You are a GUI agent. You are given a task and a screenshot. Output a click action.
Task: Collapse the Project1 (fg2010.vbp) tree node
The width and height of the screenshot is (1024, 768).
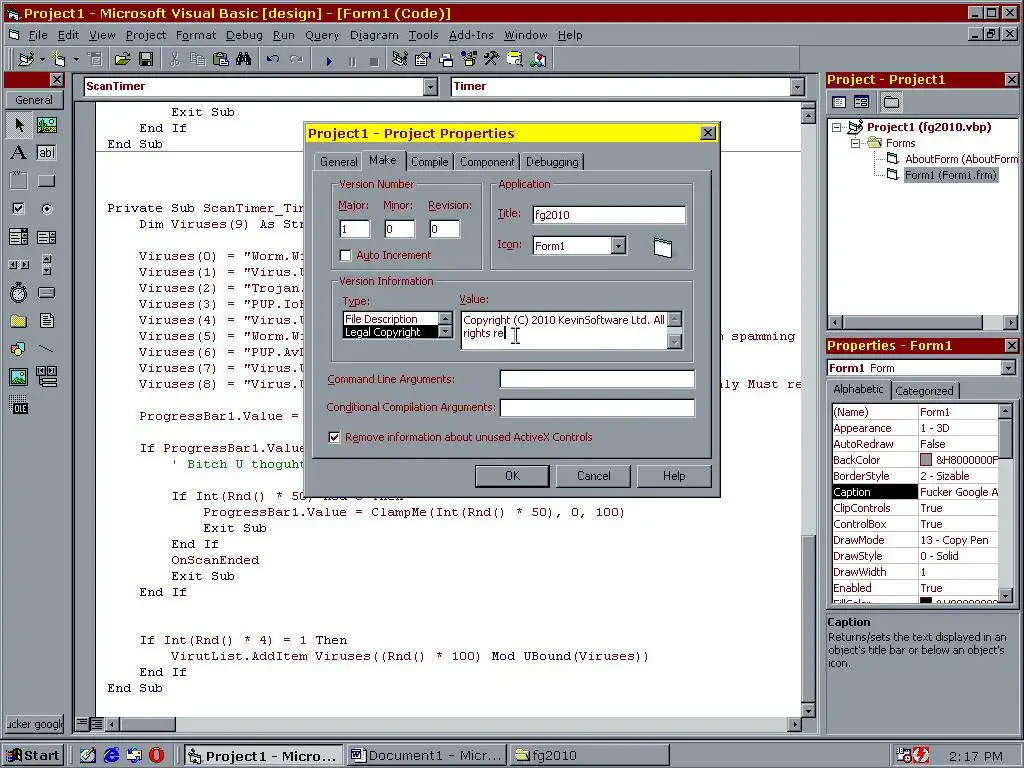coord(837,127)
